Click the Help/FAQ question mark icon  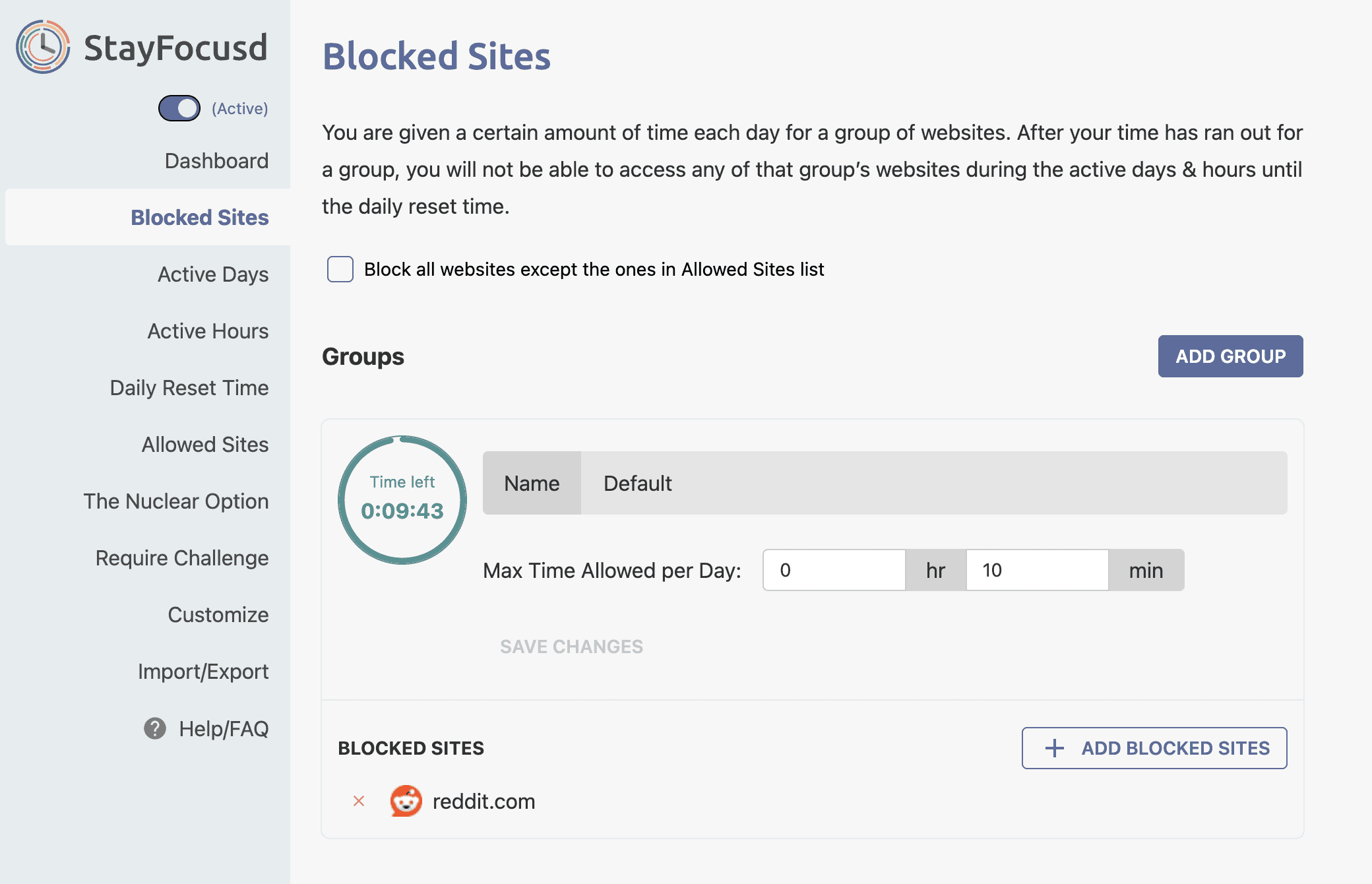[155, 728]
